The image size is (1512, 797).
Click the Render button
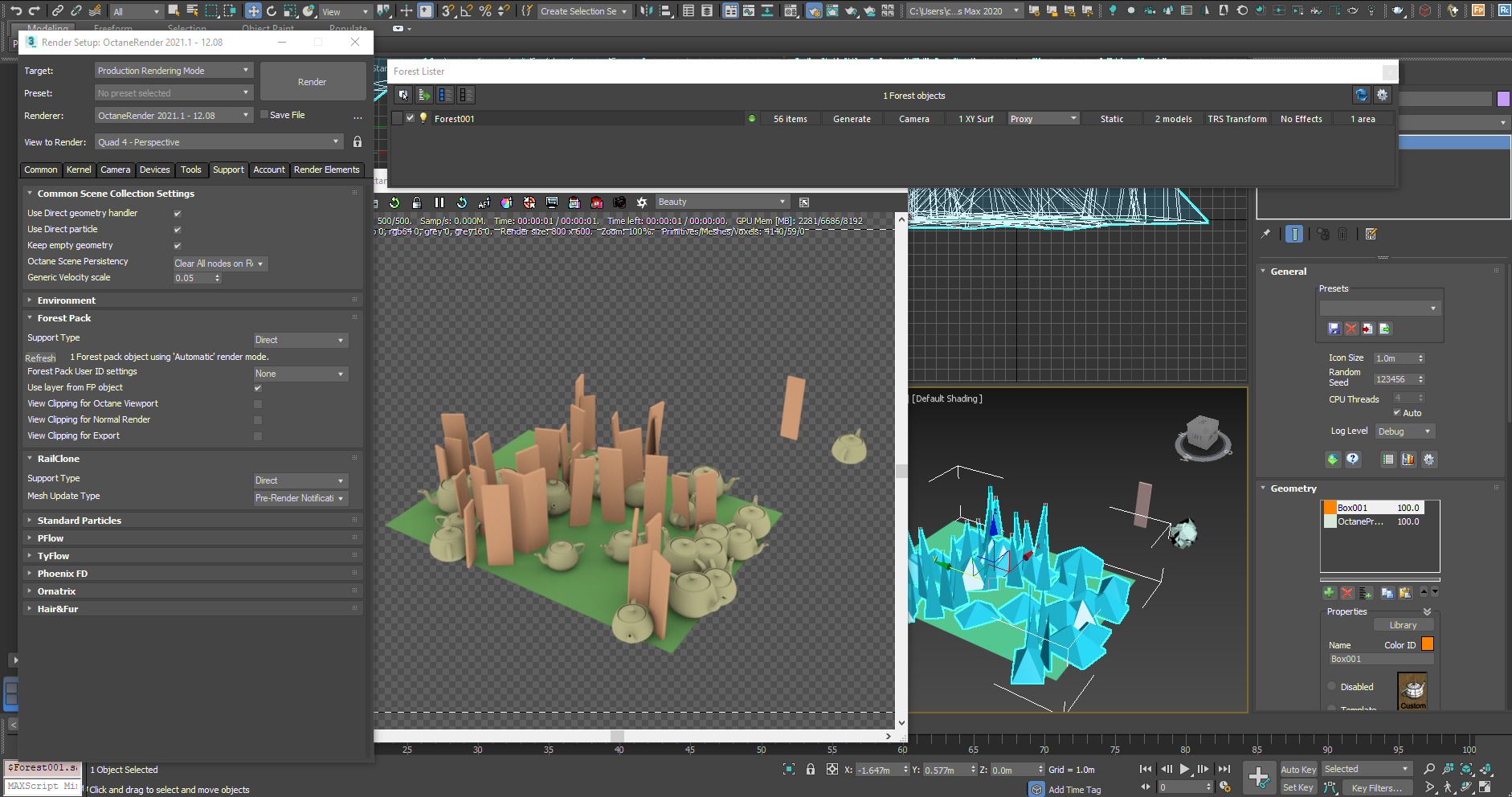(x=313, y=82)
